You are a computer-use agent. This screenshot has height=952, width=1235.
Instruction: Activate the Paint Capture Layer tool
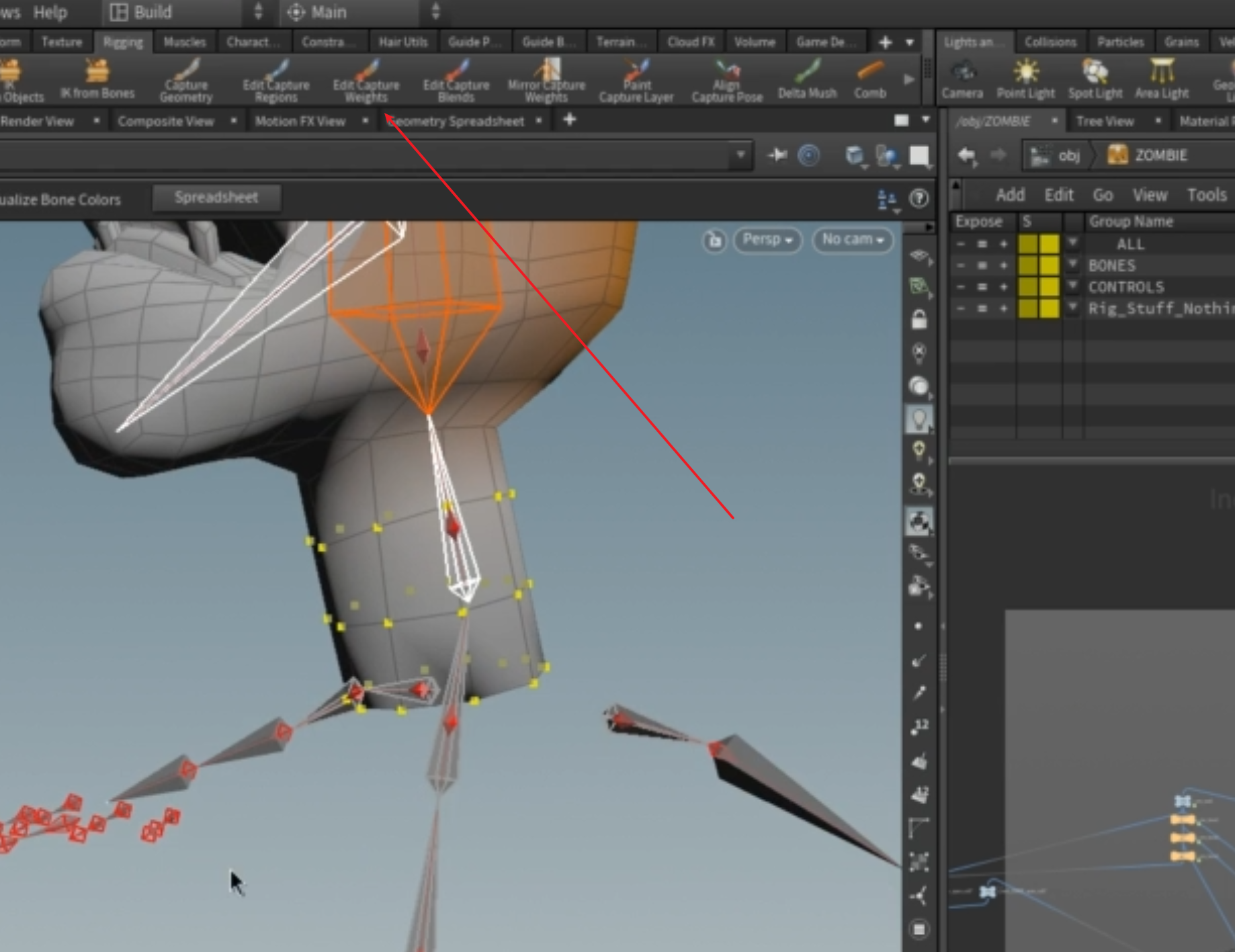pos(636,80)
